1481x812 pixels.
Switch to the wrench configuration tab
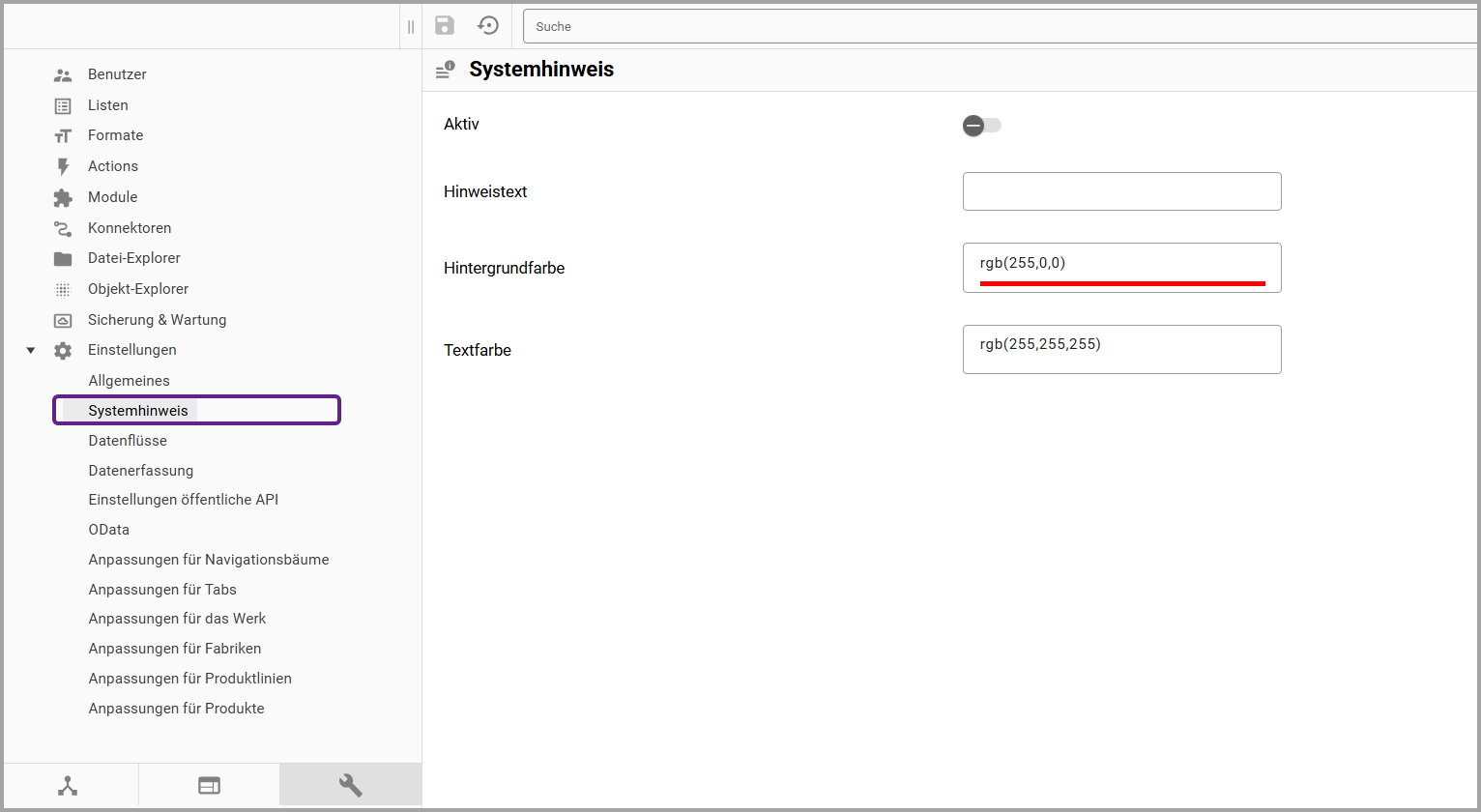tap(350, 785)
